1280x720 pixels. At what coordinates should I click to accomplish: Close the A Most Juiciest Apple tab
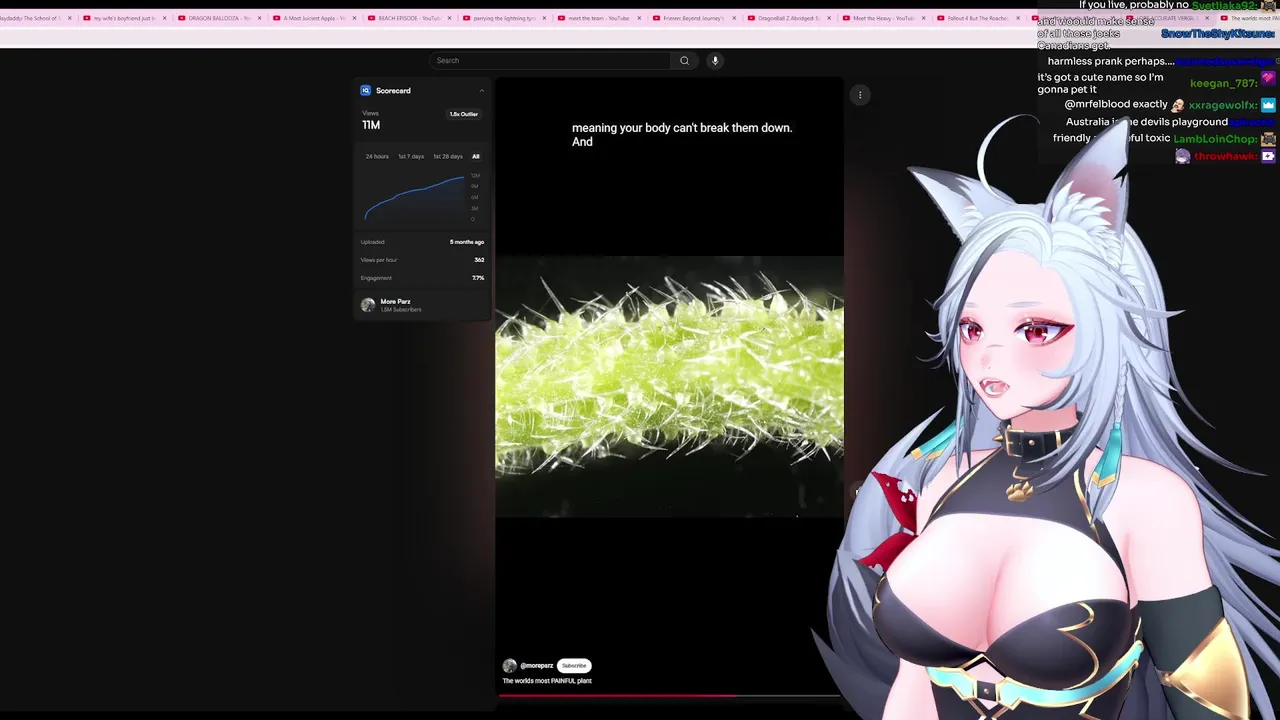pos(354,18)
